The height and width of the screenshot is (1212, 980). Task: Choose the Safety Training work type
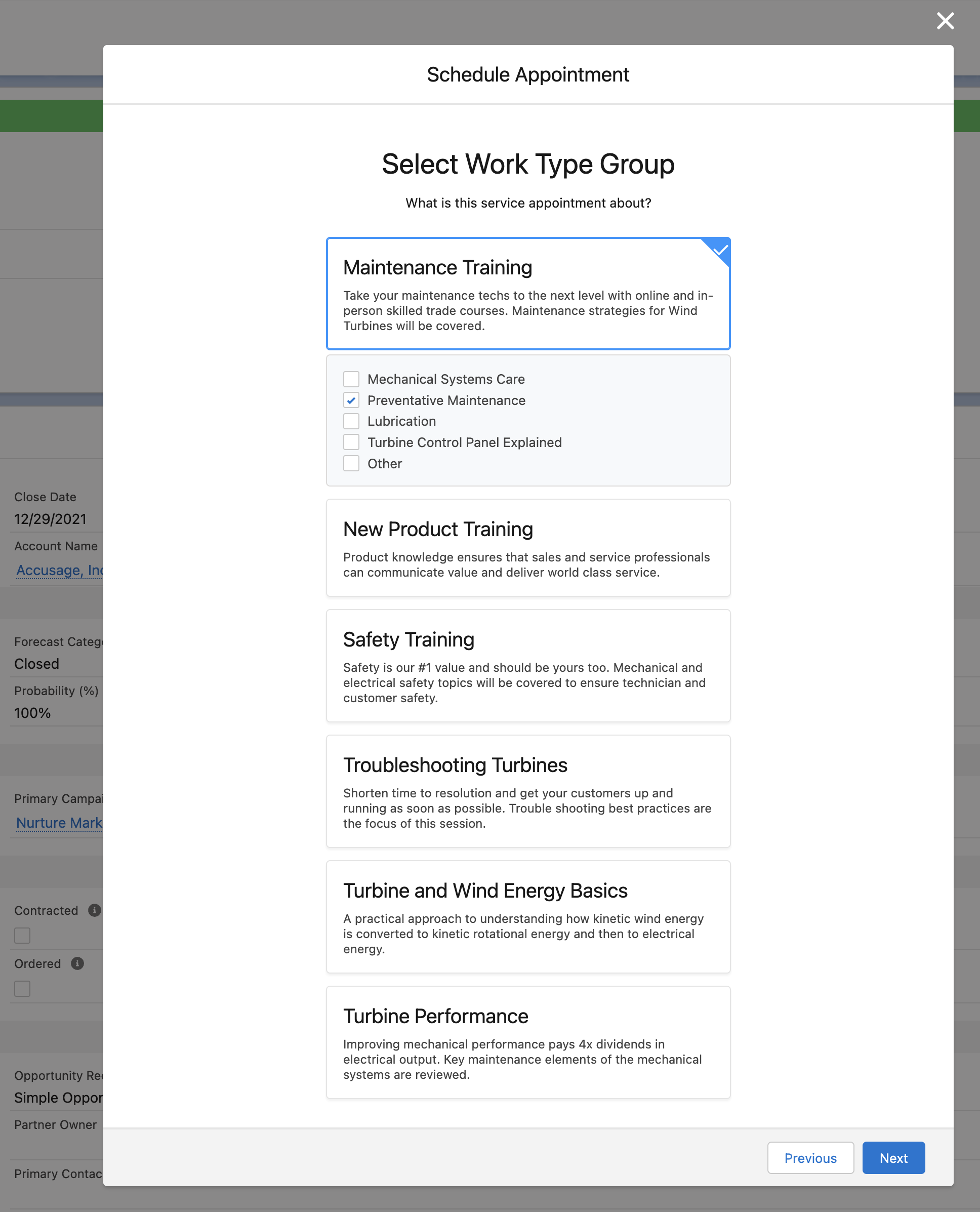[x=528, y=665]
